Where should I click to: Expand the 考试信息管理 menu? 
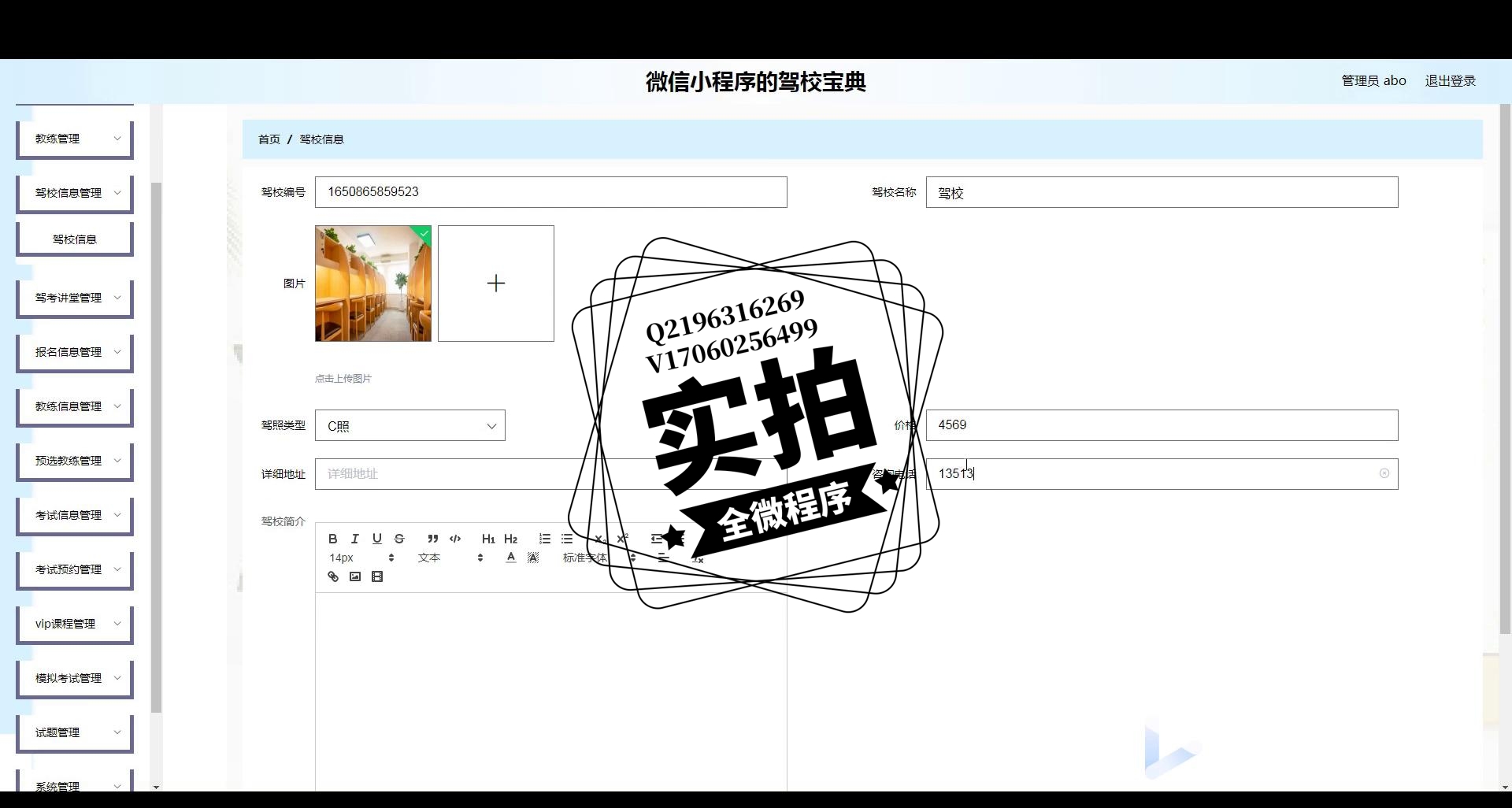click(x=75, y=515)
